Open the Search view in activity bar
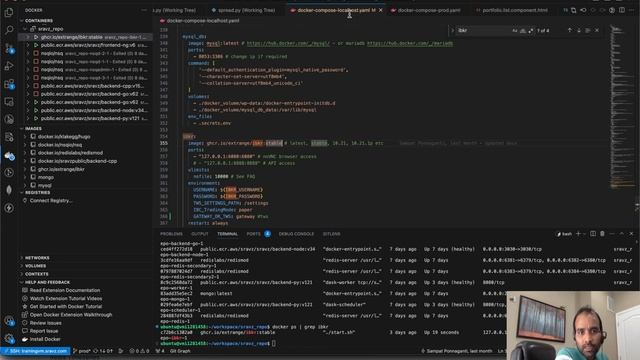 point(9,30)
